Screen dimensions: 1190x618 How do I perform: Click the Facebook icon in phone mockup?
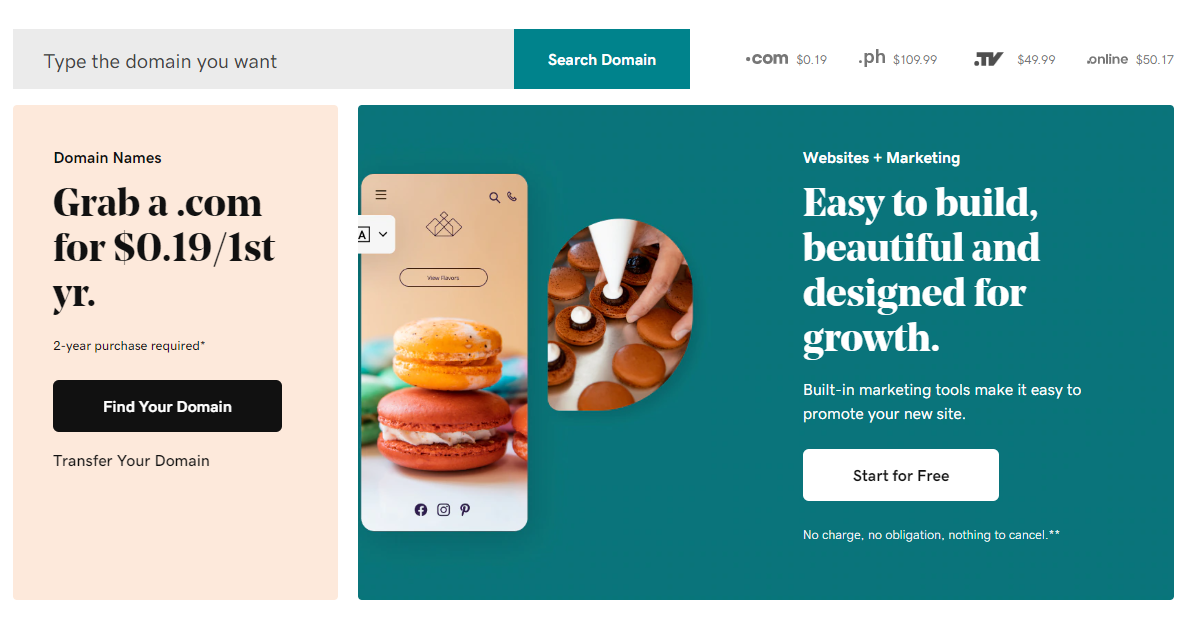(x=420, y=509)
